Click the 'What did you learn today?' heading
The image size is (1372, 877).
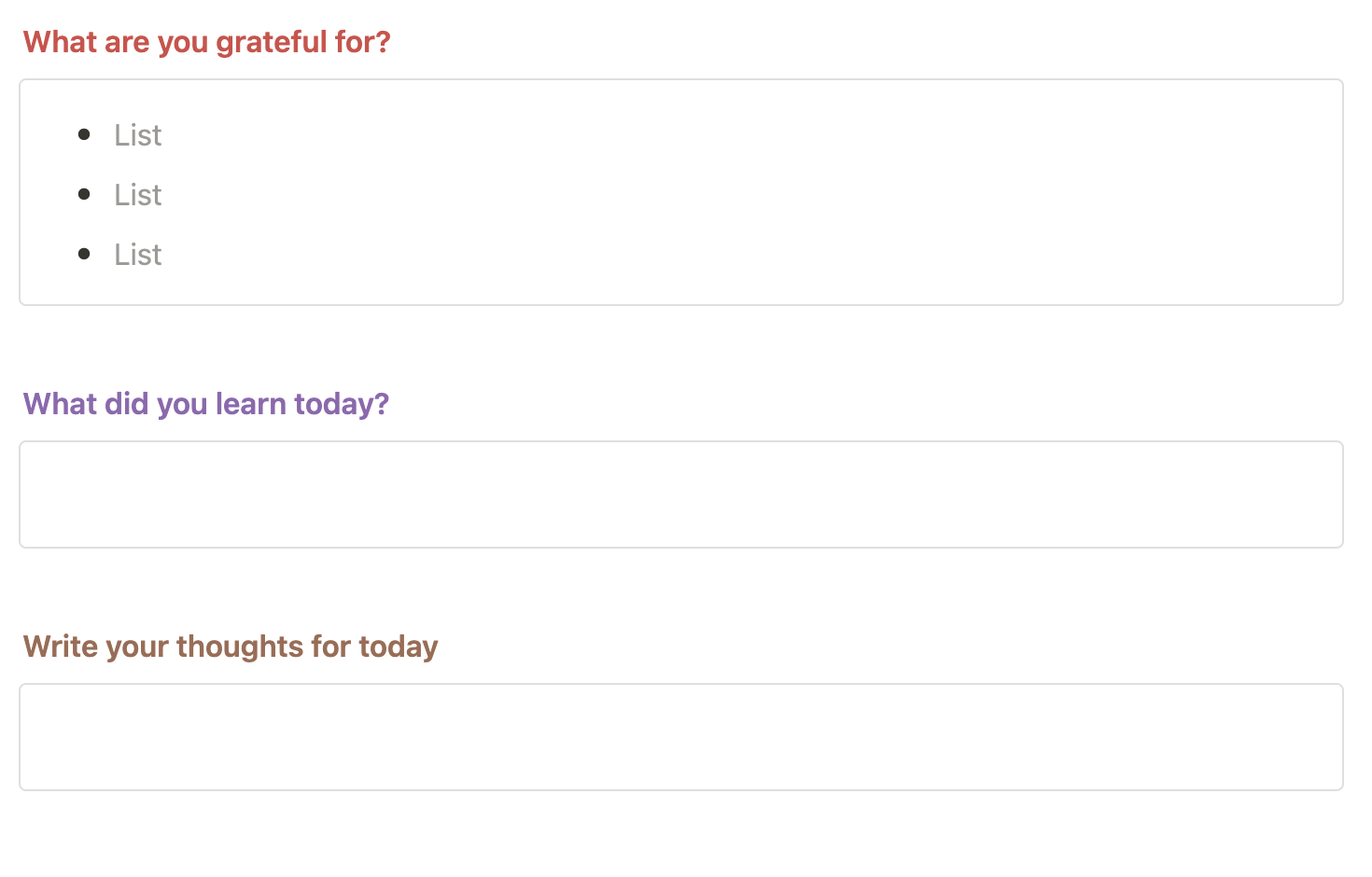[x=205, y=404]
